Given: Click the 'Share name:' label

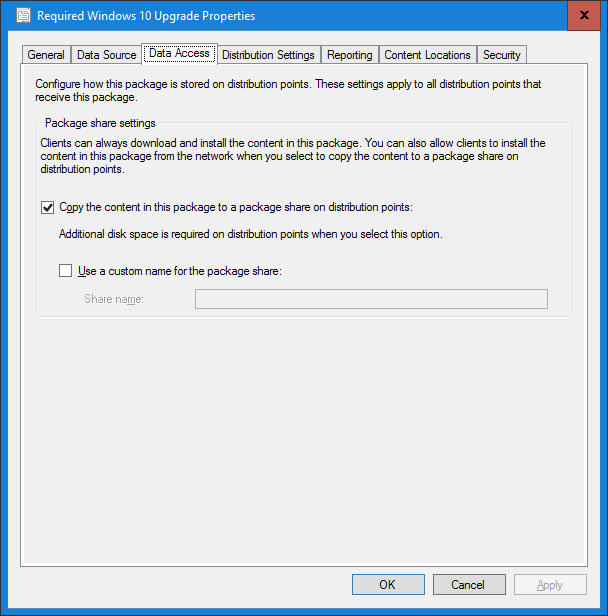Looking at the screenshot, I should [114, 299].
